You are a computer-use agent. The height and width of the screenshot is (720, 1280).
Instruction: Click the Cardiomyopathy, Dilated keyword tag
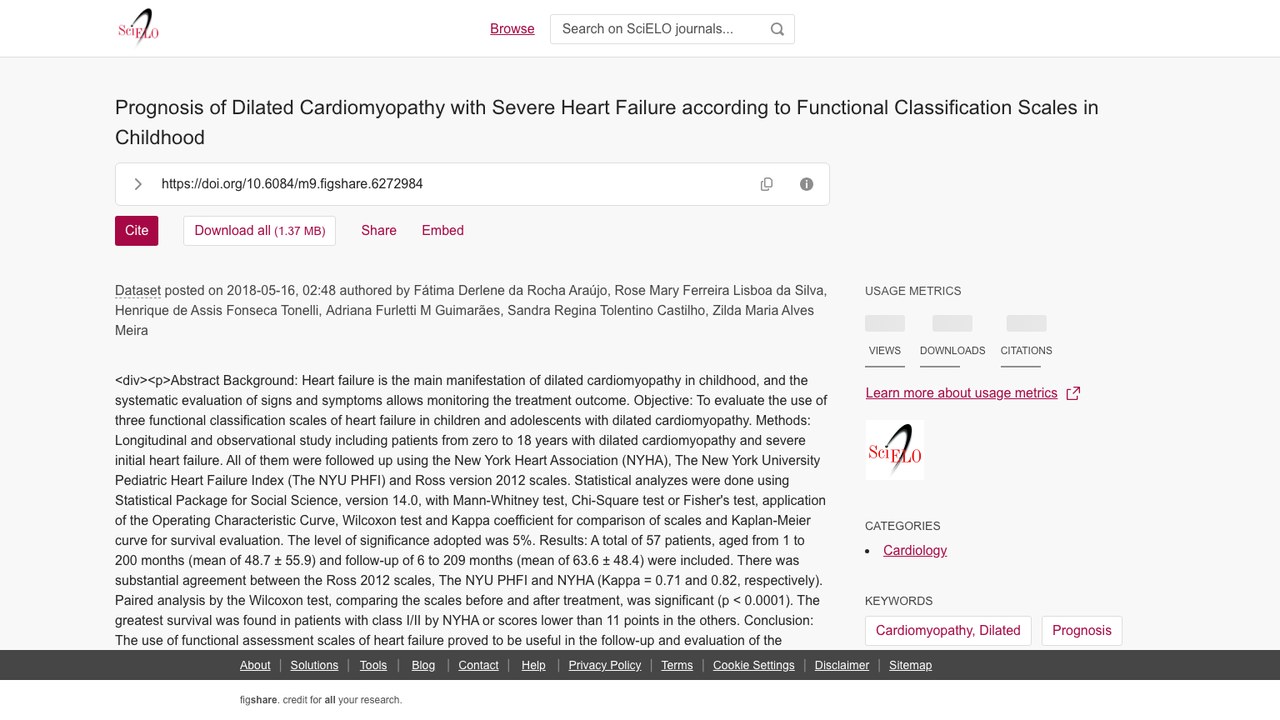pyautogui.click(x=948, y=631)
